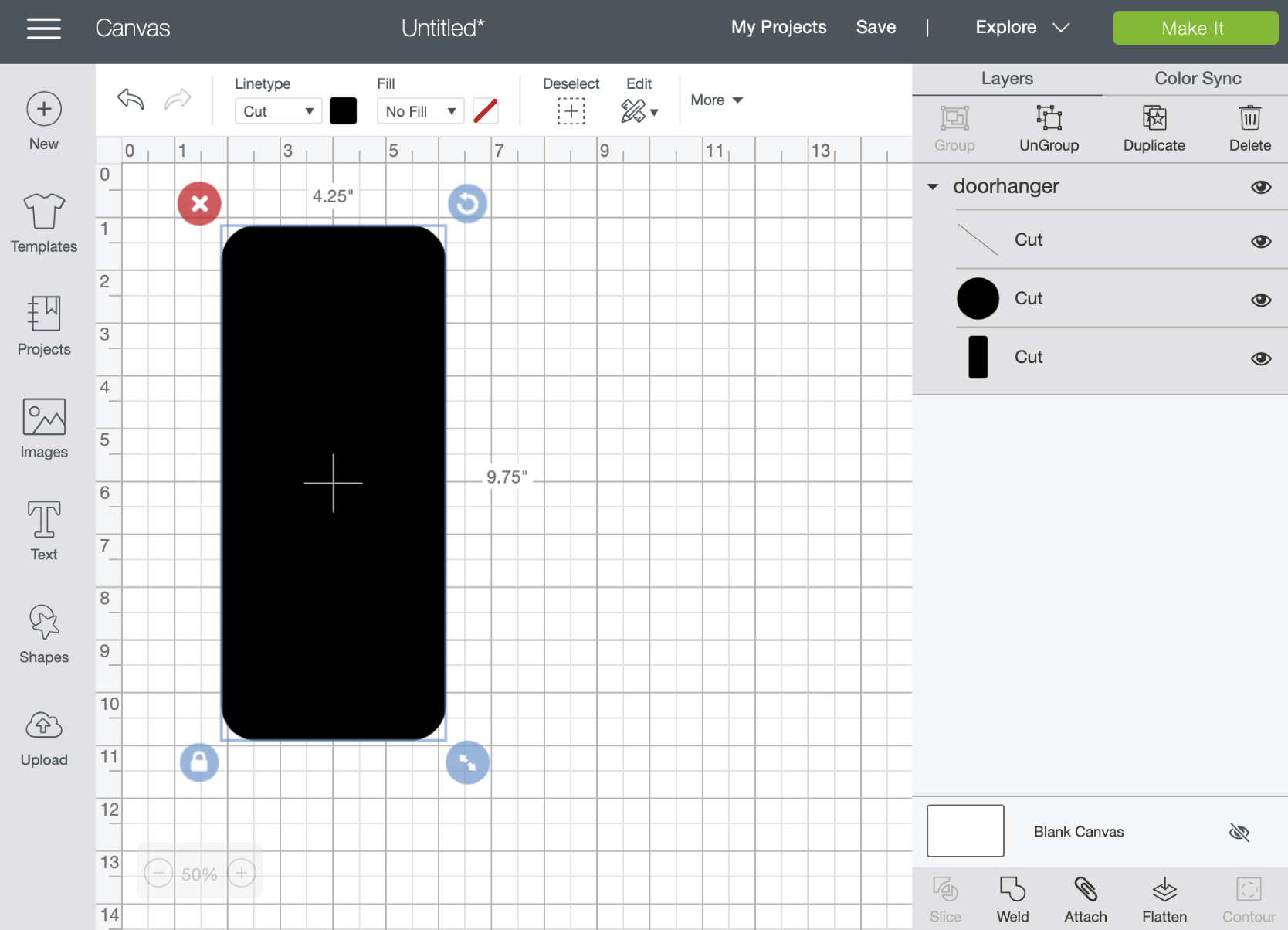The image size is (1288, 930).
Task: Click the Weld tool
Action: tap(1012, 900)
